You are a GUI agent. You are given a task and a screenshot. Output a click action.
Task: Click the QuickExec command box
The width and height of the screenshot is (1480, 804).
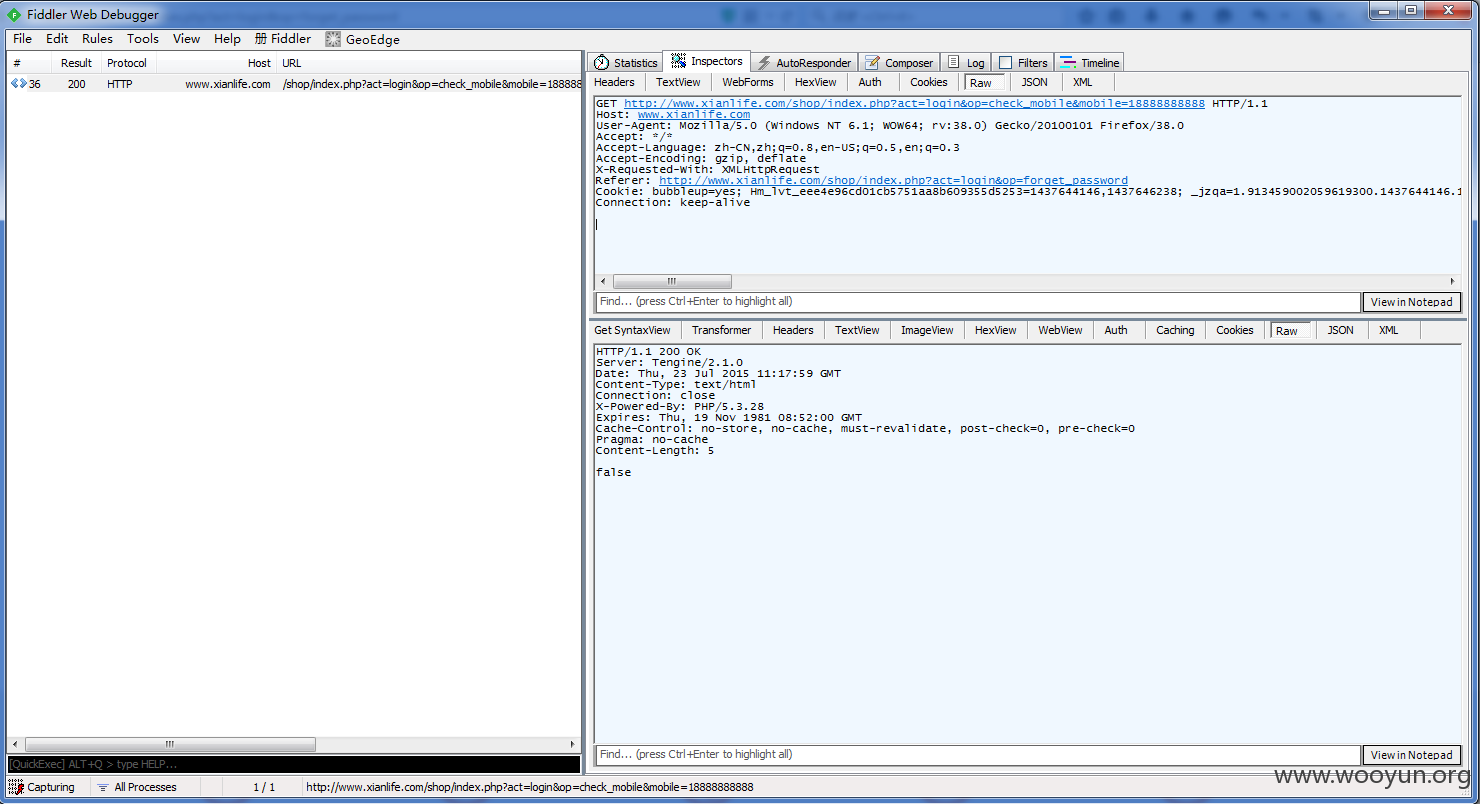click(293, 764)
